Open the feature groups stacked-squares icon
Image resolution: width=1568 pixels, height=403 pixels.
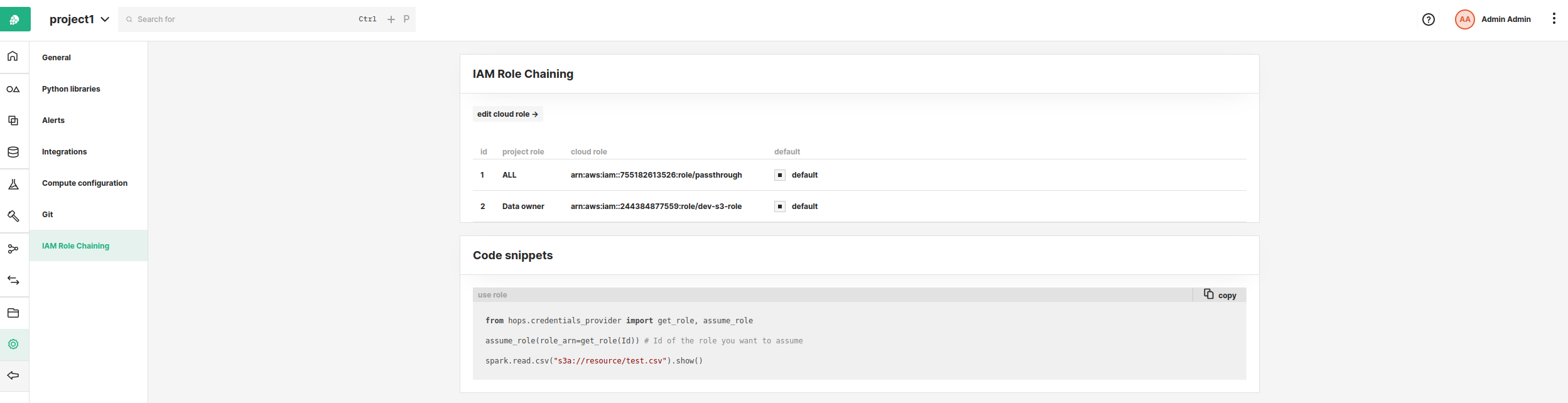(13, 121)
